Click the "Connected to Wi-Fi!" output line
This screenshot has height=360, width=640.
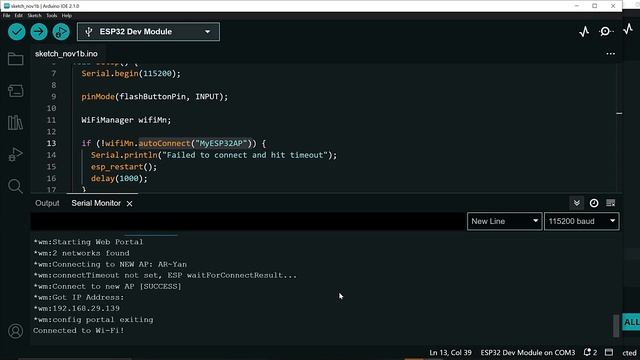pos(79,331)
